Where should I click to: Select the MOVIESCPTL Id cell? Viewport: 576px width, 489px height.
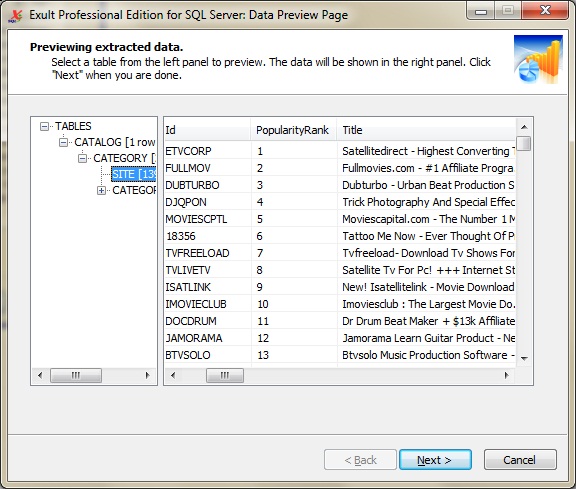click(208, 219)
